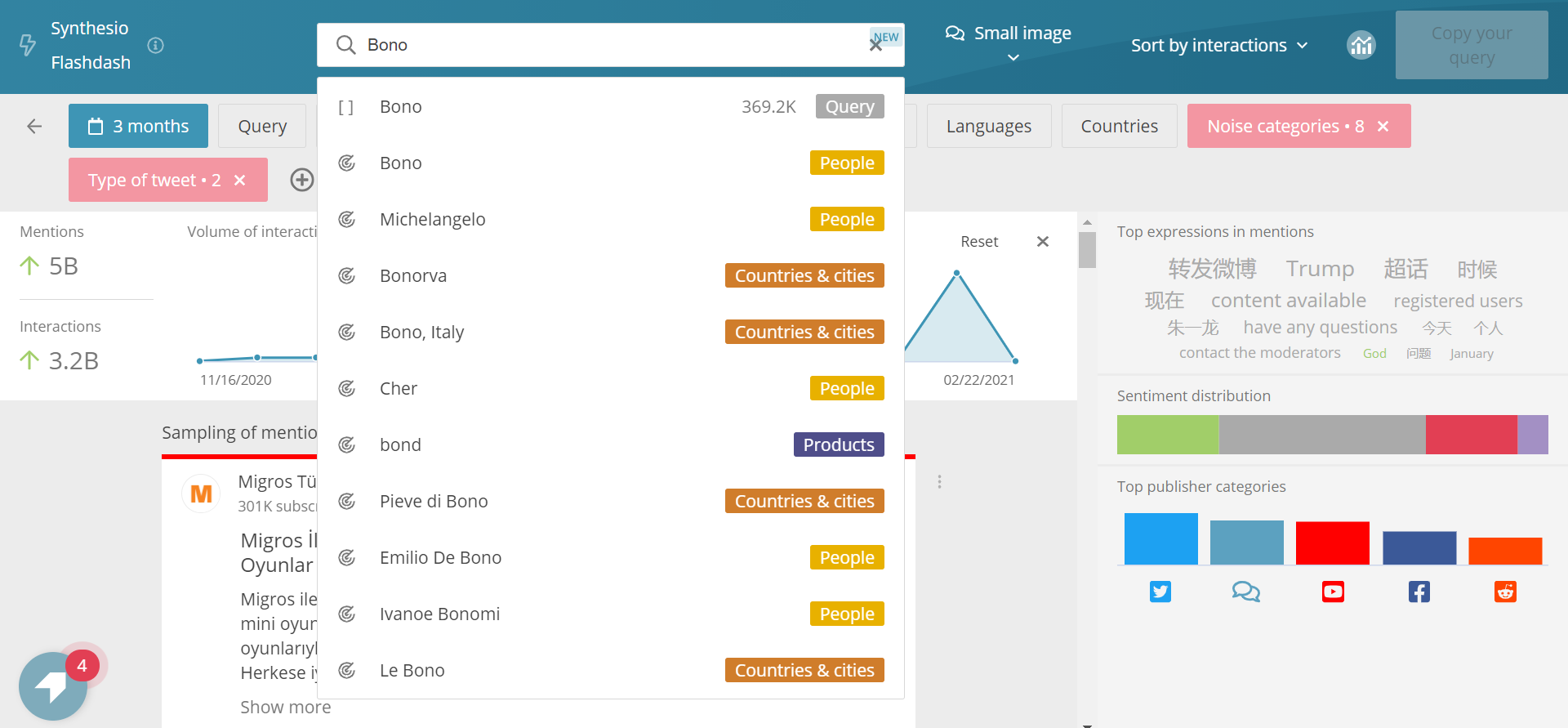Click the search magnifier icon

(346, 45)
